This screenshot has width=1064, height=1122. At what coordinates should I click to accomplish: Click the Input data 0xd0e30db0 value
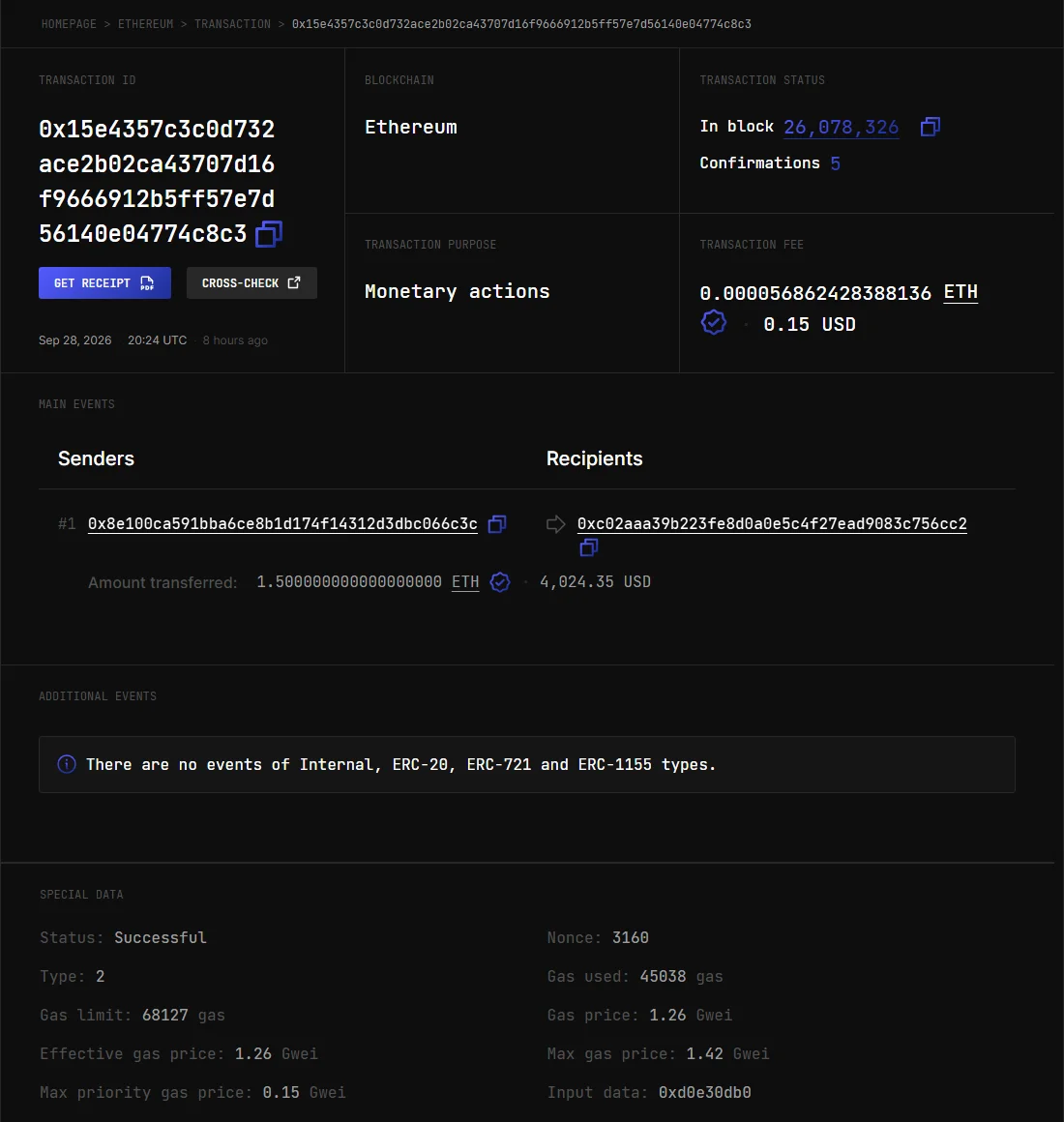pos(705,1092)
